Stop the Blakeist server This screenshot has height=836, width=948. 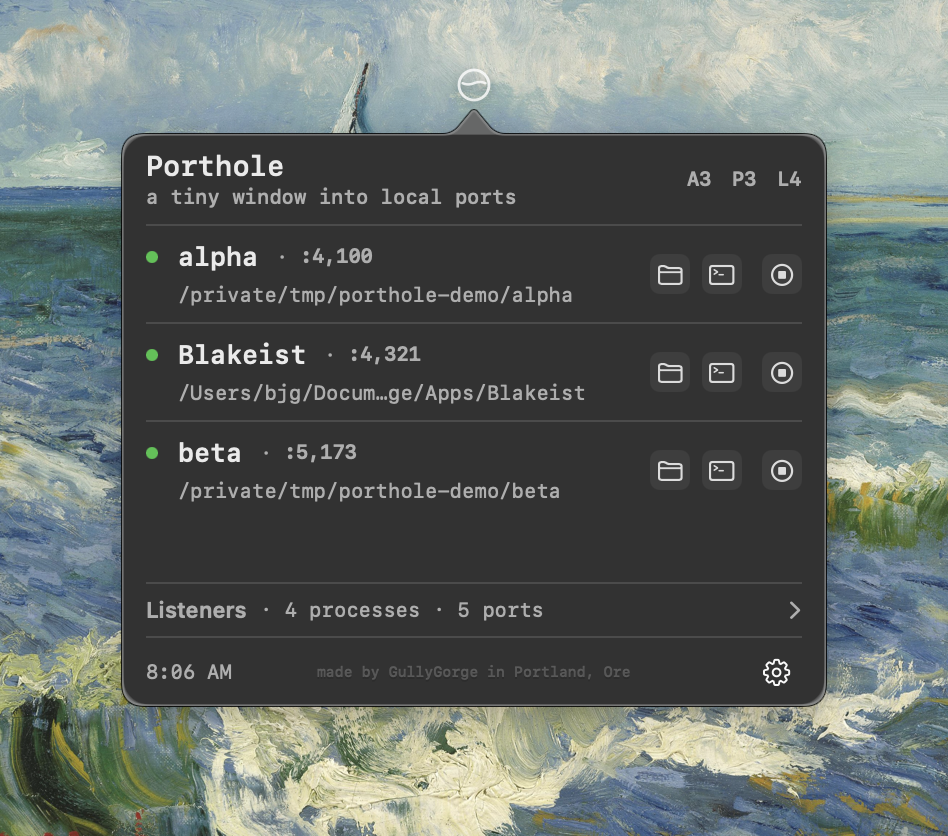pos(781,373)
